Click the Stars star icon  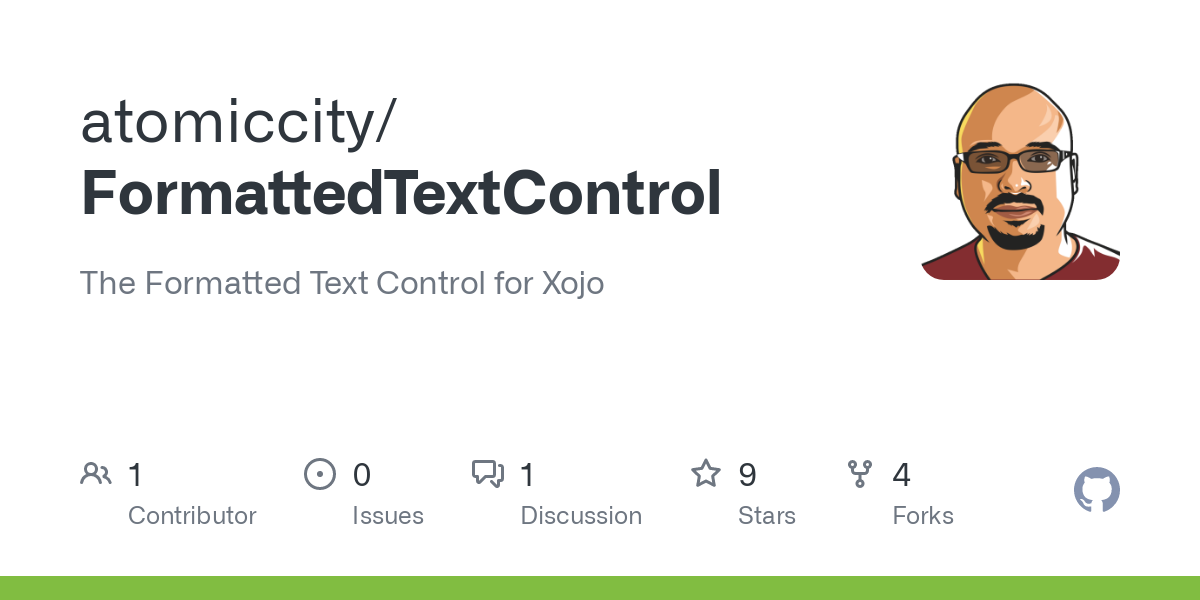click(706, 473)
